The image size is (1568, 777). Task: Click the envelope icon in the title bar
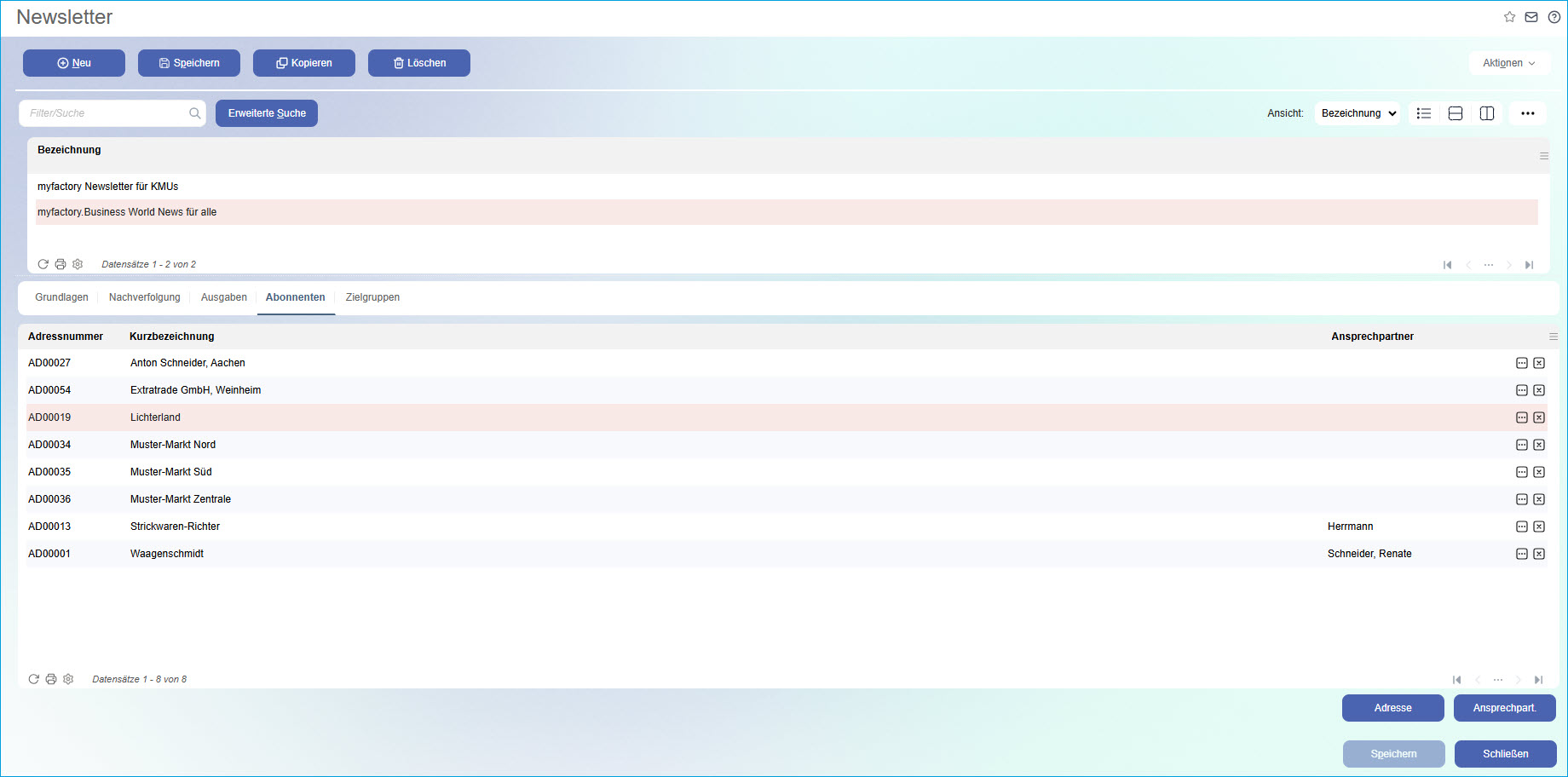point(1531,17)
